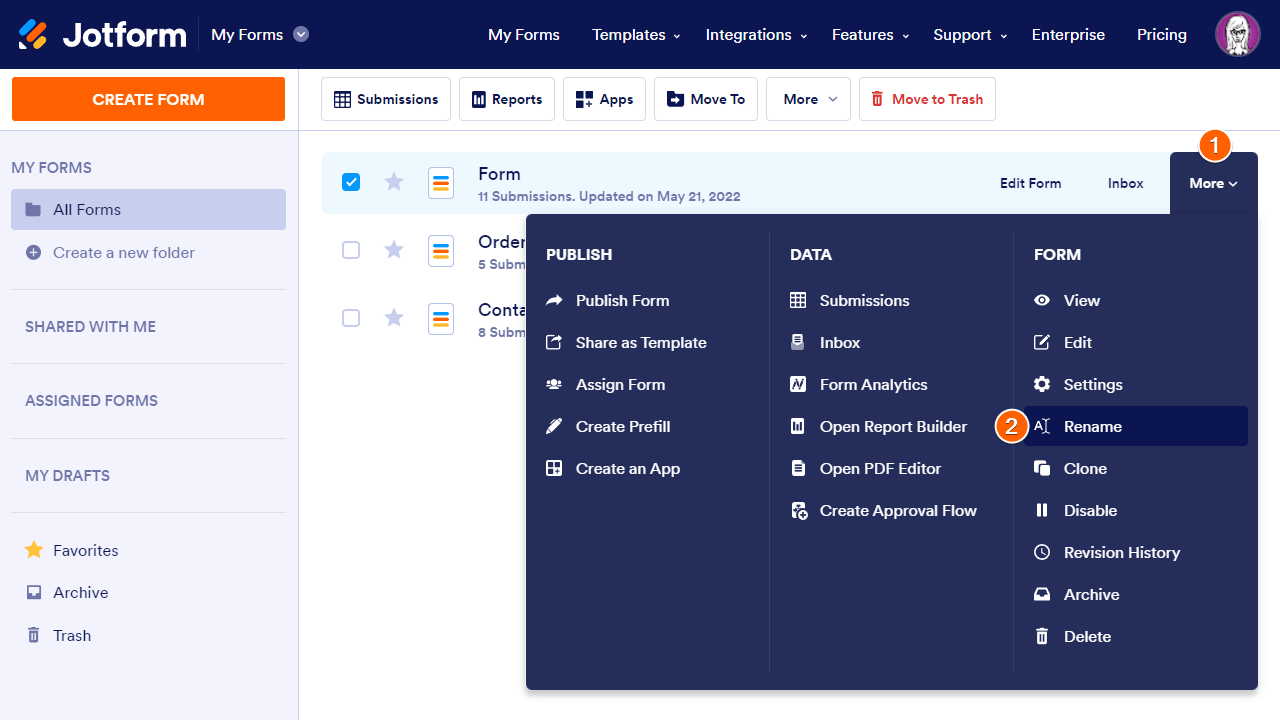Click the View eye icon

pyautogui.click(x=1042, y=300)
